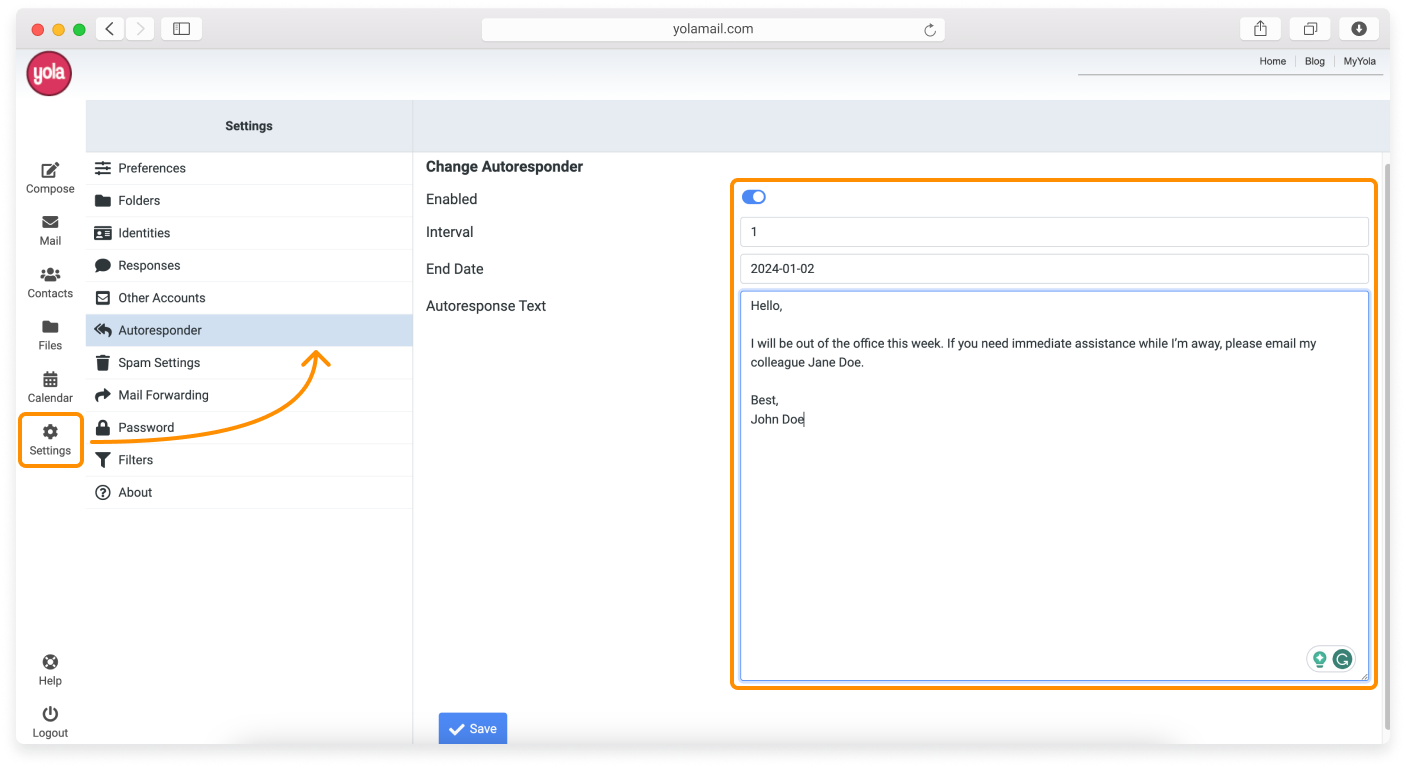Open the MyYola link
1406x768 pixels.
[x=1359, y=61]
